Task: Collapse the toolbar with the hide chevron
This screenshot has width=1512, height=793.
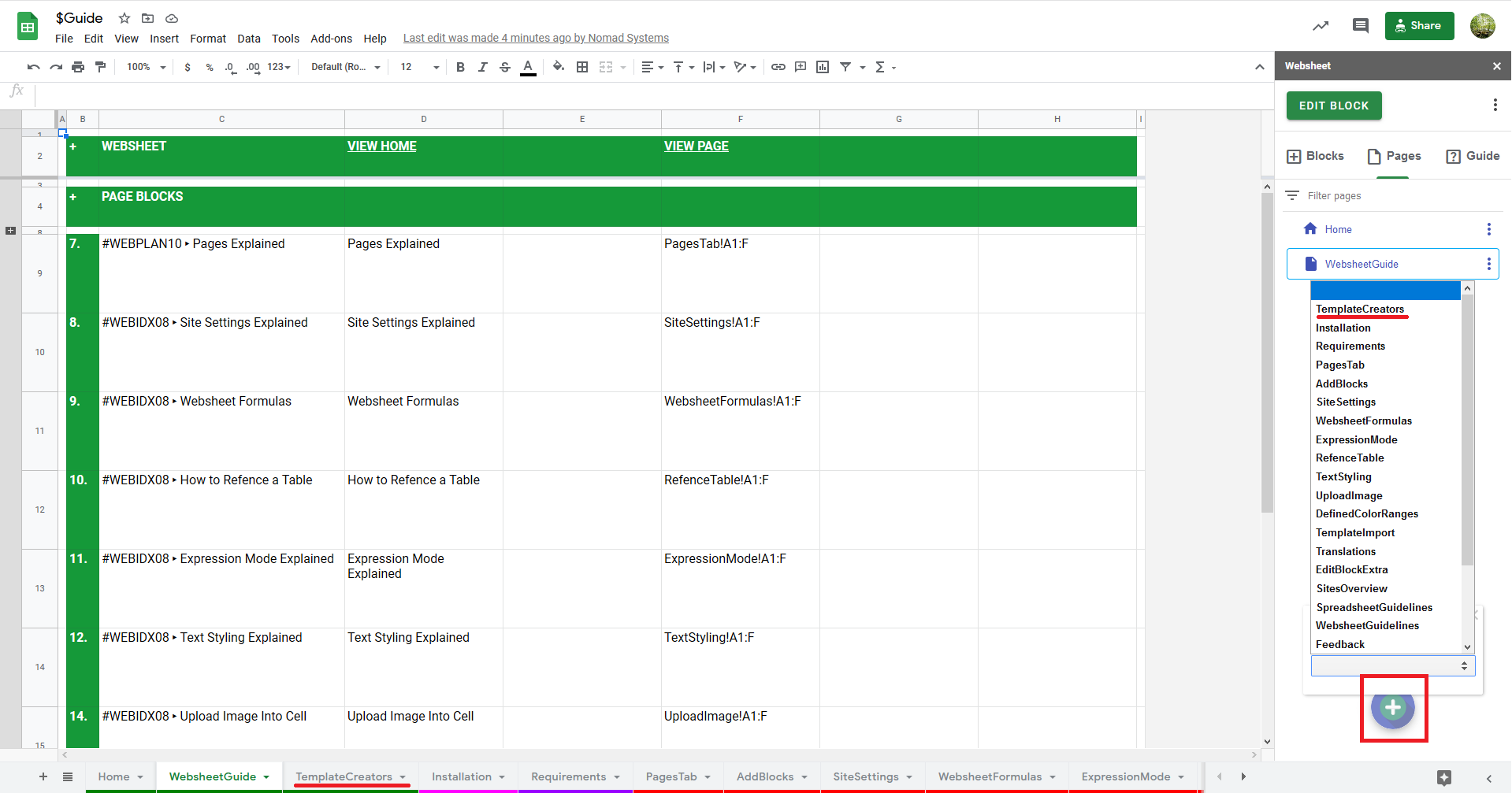Action: pyautogui.click(x=1259, y=67)
